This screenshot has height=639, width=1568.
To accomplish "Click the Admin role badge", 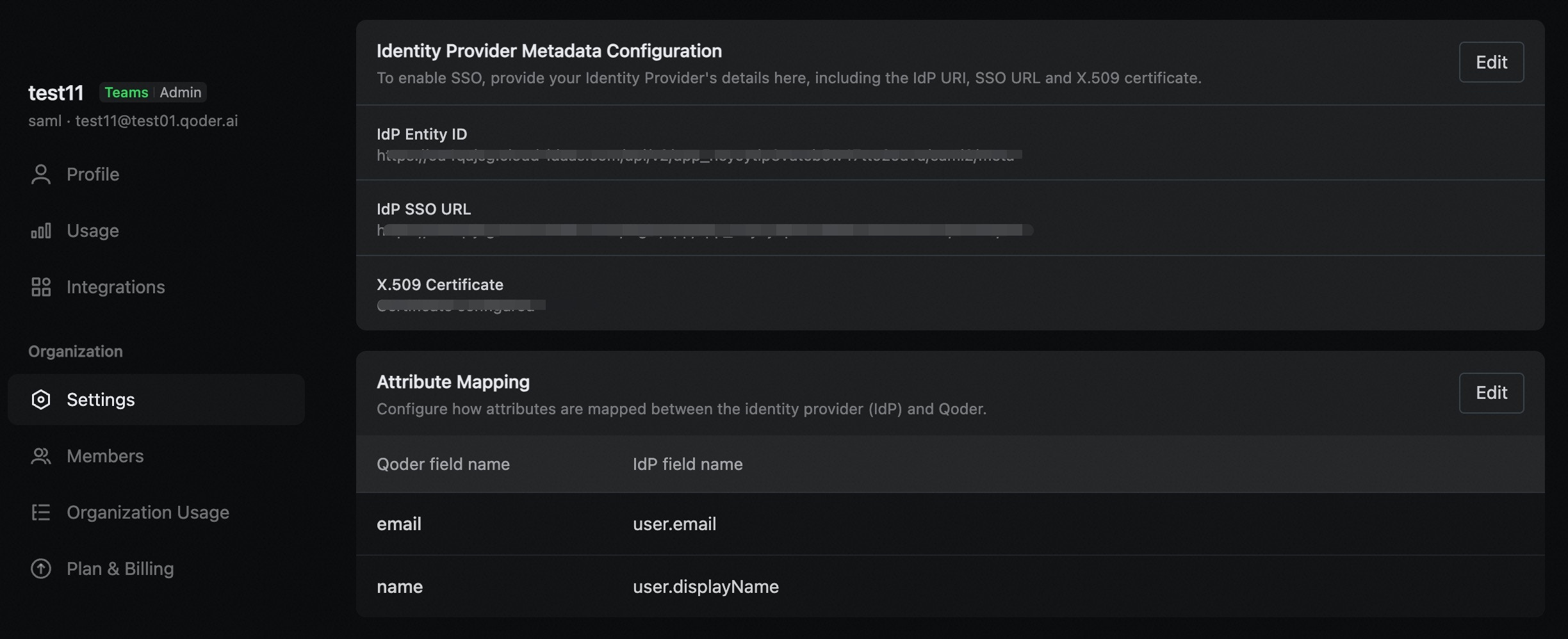I will click(x=181, y=92).
